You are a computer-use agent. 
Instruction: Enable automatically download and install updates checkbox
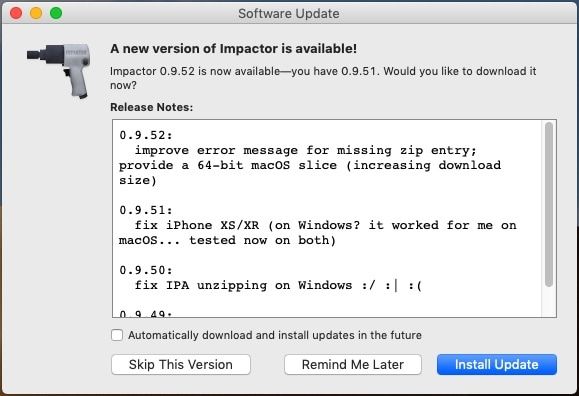tap(117, 335)
